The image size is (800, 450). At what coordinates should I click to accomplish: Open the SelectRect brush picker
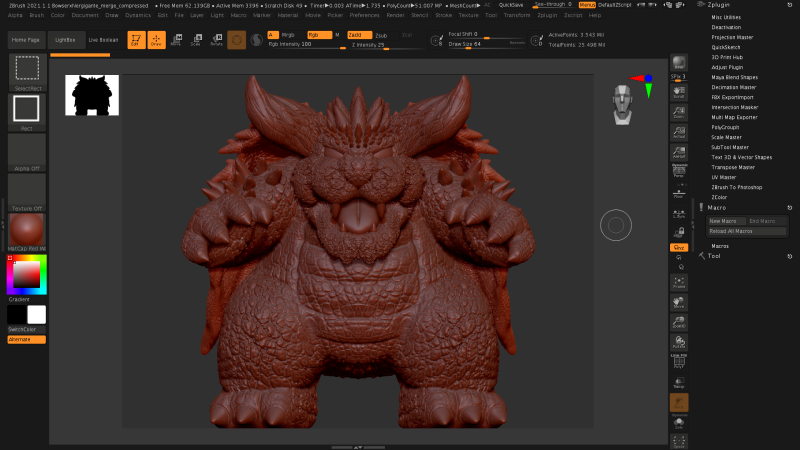27,72
